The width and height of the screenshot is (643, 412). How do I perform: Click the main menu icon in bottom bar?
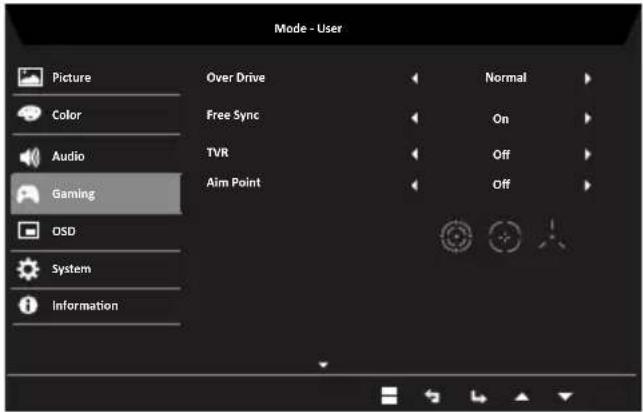(x=389, y=396)
